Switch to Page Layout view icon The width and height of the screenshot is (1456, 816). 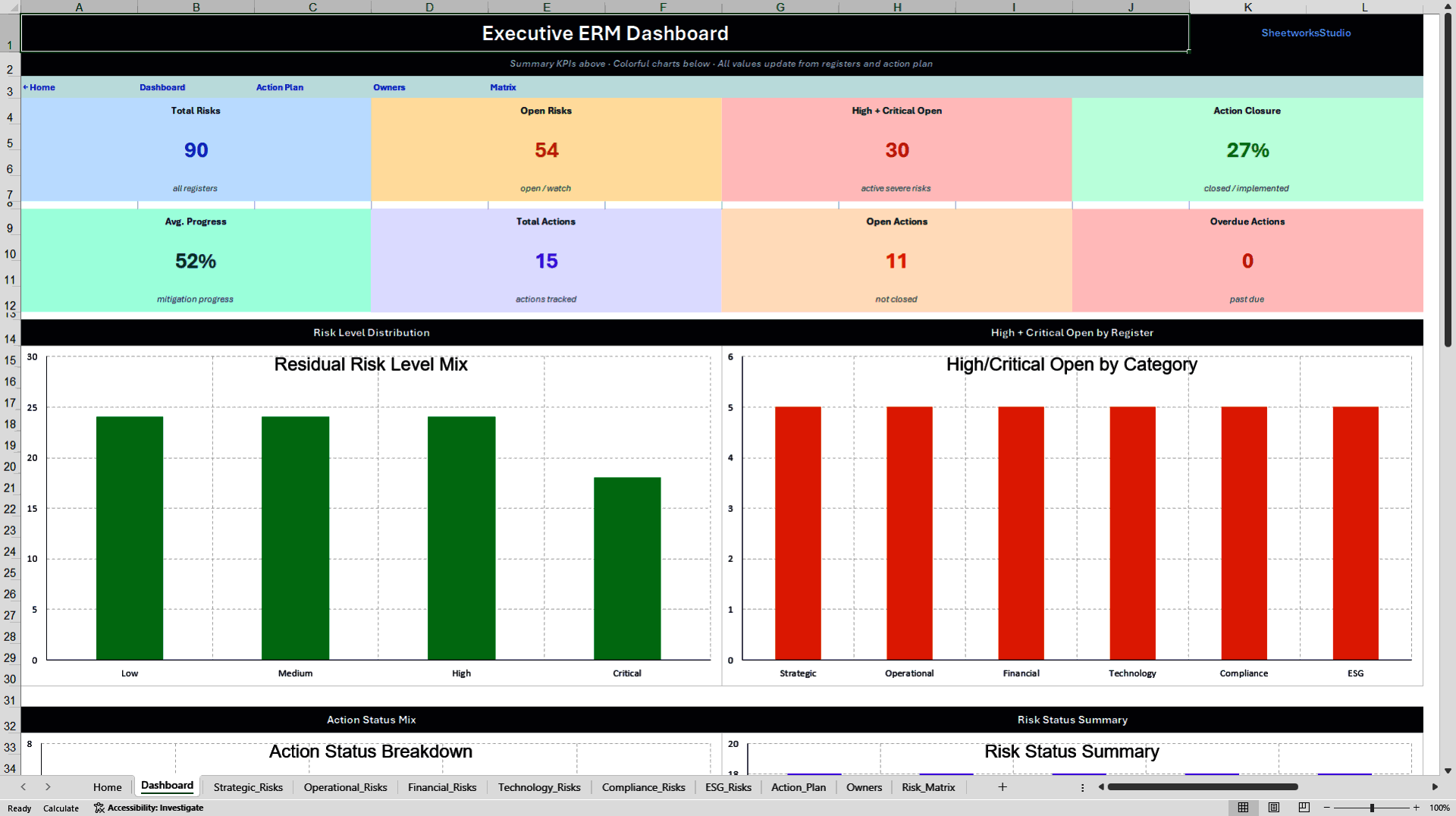(x=1274, y=808)
